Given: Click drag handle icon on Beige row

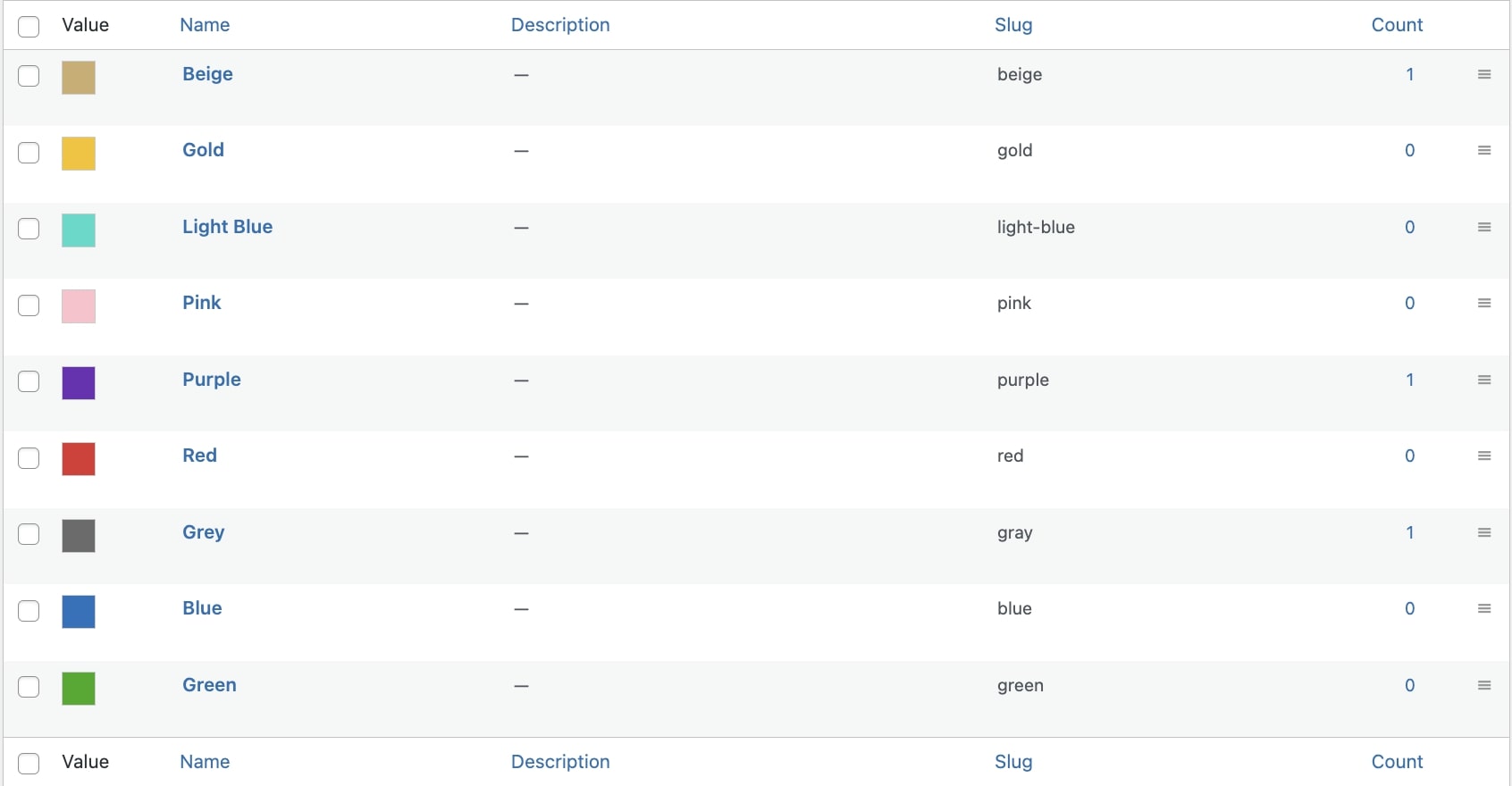Looking at the screenshot, I should [1484, 74].
